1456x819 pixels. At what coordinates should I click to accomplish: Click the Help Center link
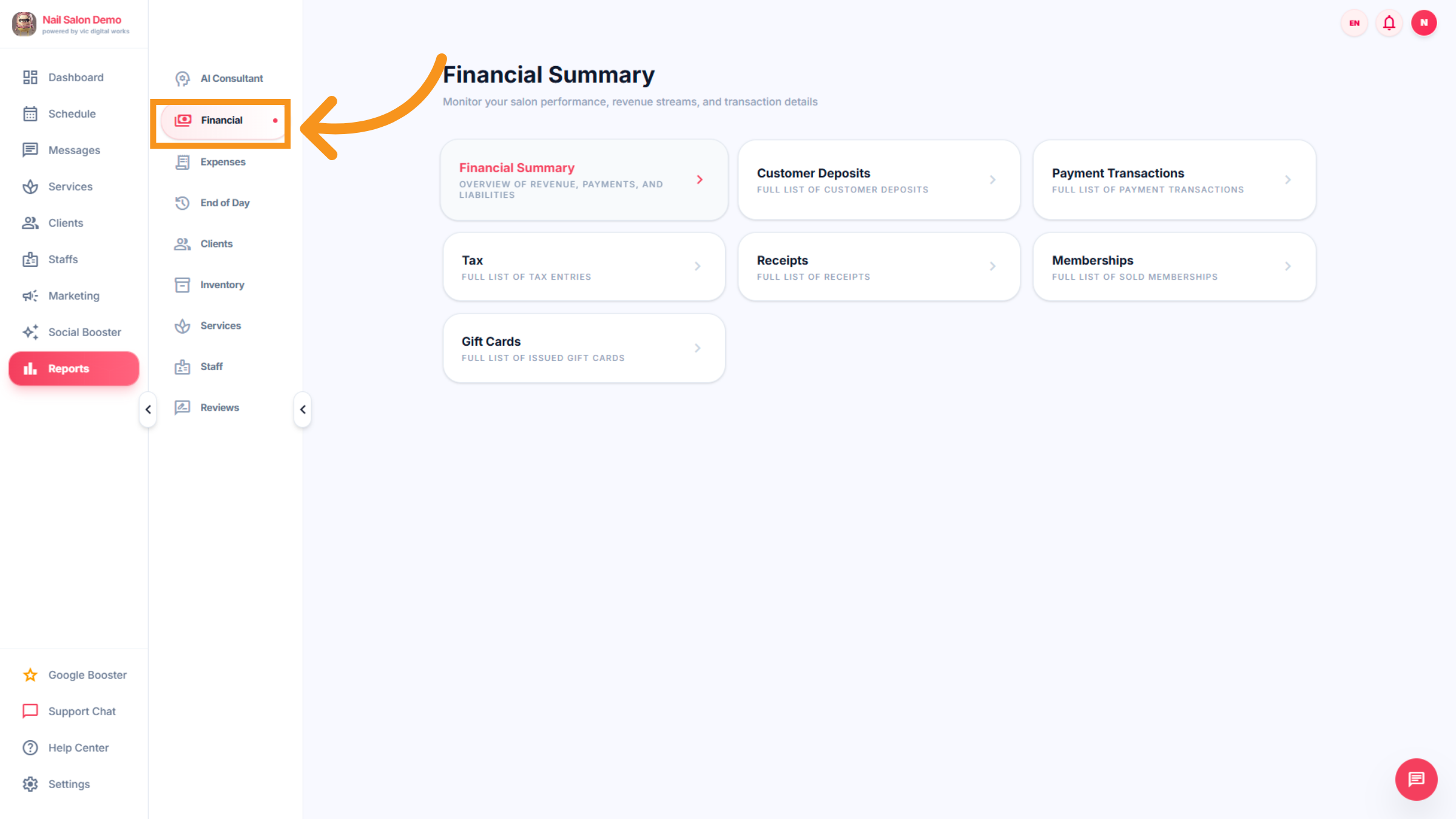click(x=78, y=747)
